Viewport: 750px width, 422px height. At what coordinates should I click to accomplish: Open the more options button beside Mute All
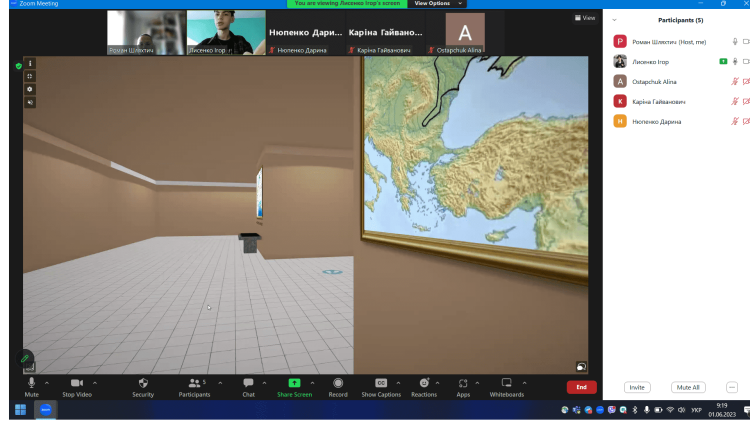coord(731,387)
